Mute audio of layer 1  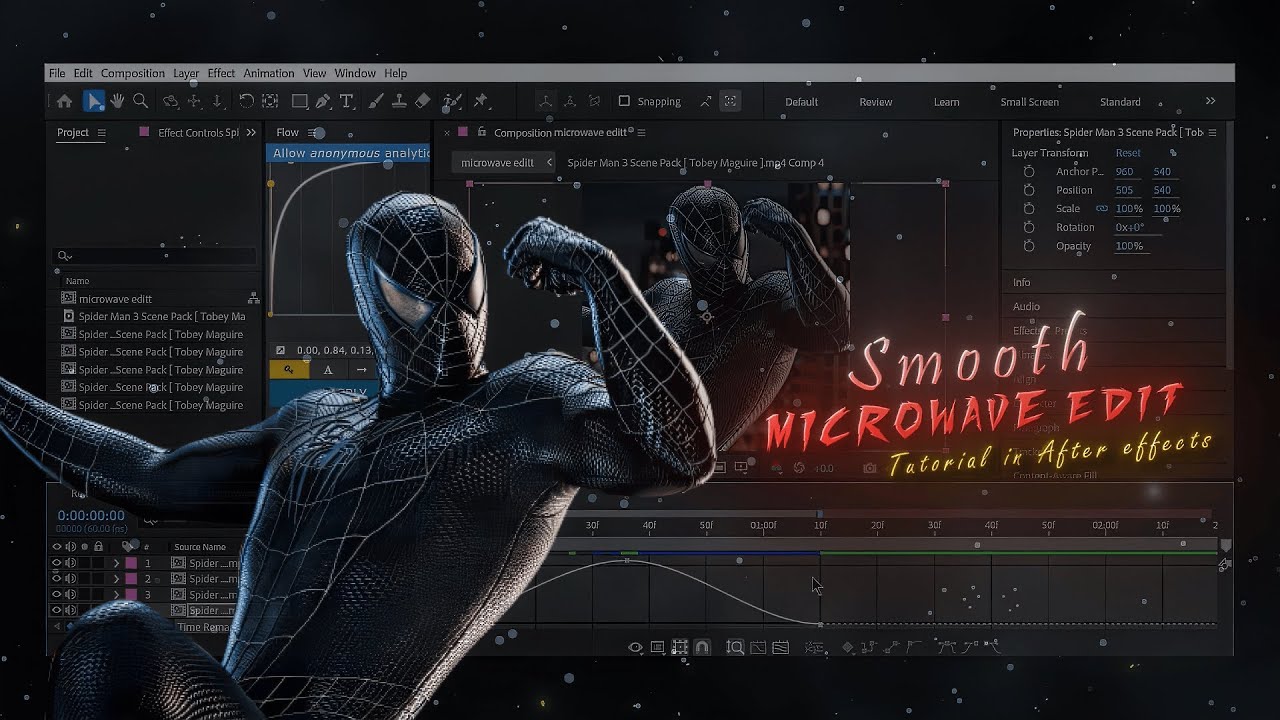click(71, 563)
